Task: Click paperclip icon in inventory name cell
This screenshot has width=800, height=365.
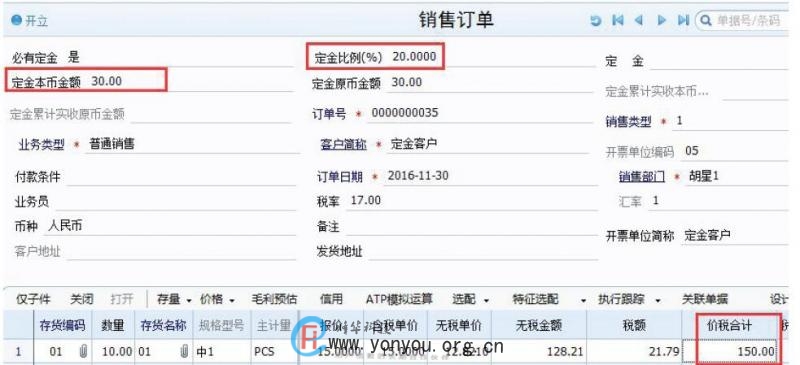Action: (x=184, y=351)
